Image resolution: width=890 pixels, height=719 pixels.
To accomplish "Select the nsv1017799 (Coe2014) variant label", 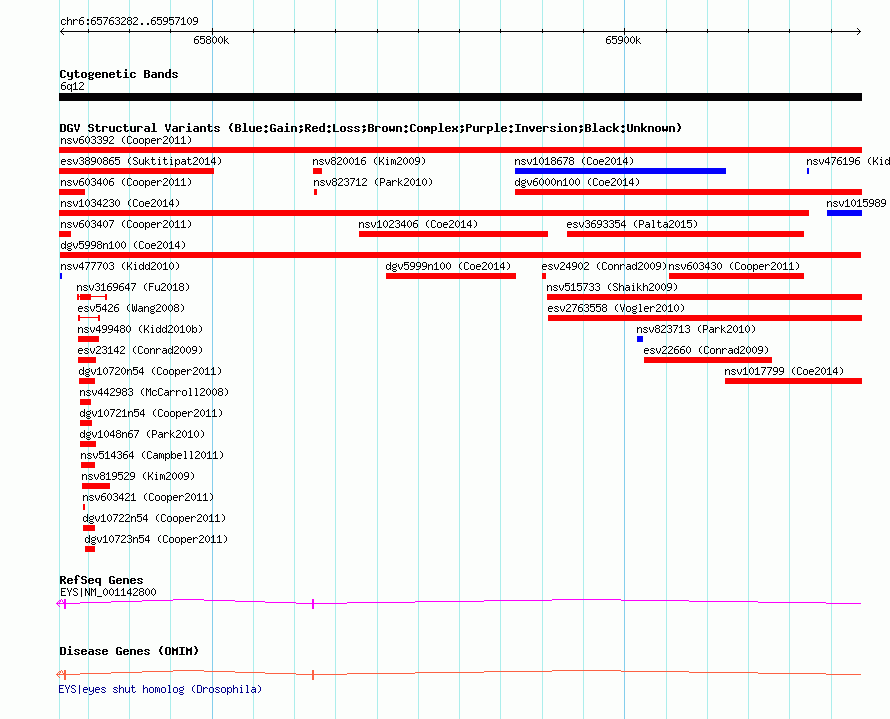I will pyautogui.click(x=784, y=371).
